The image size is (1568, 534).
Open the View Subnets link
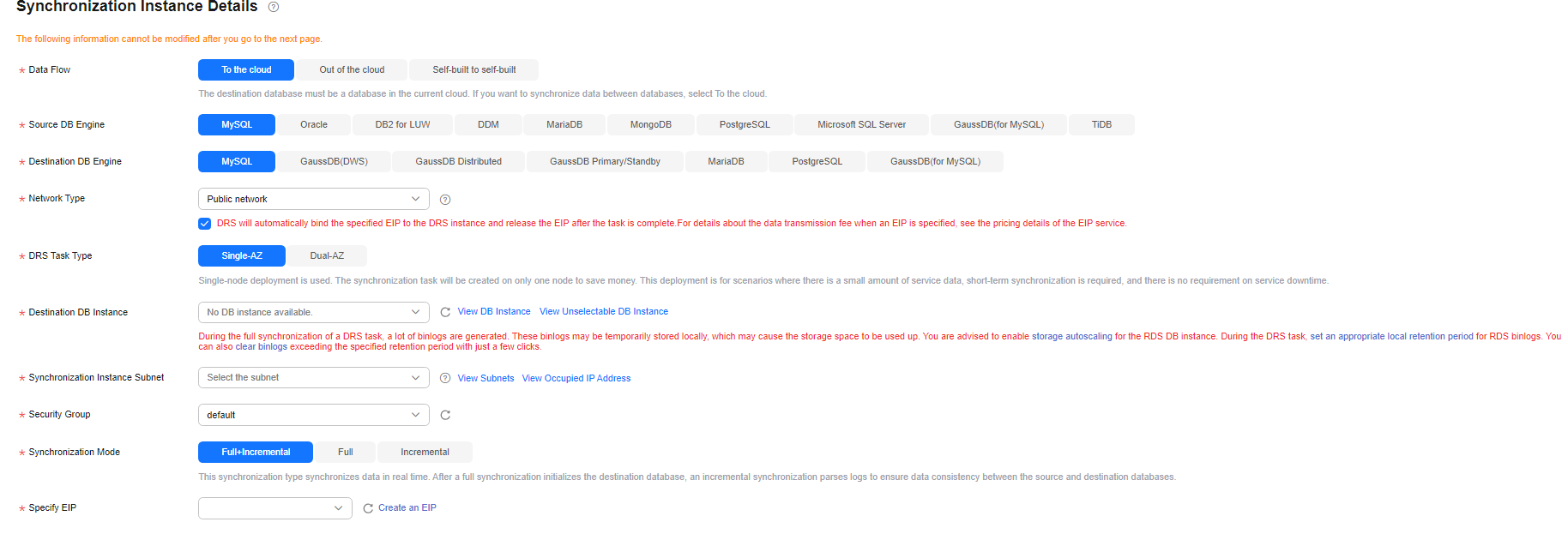click(x=485, y=378)
